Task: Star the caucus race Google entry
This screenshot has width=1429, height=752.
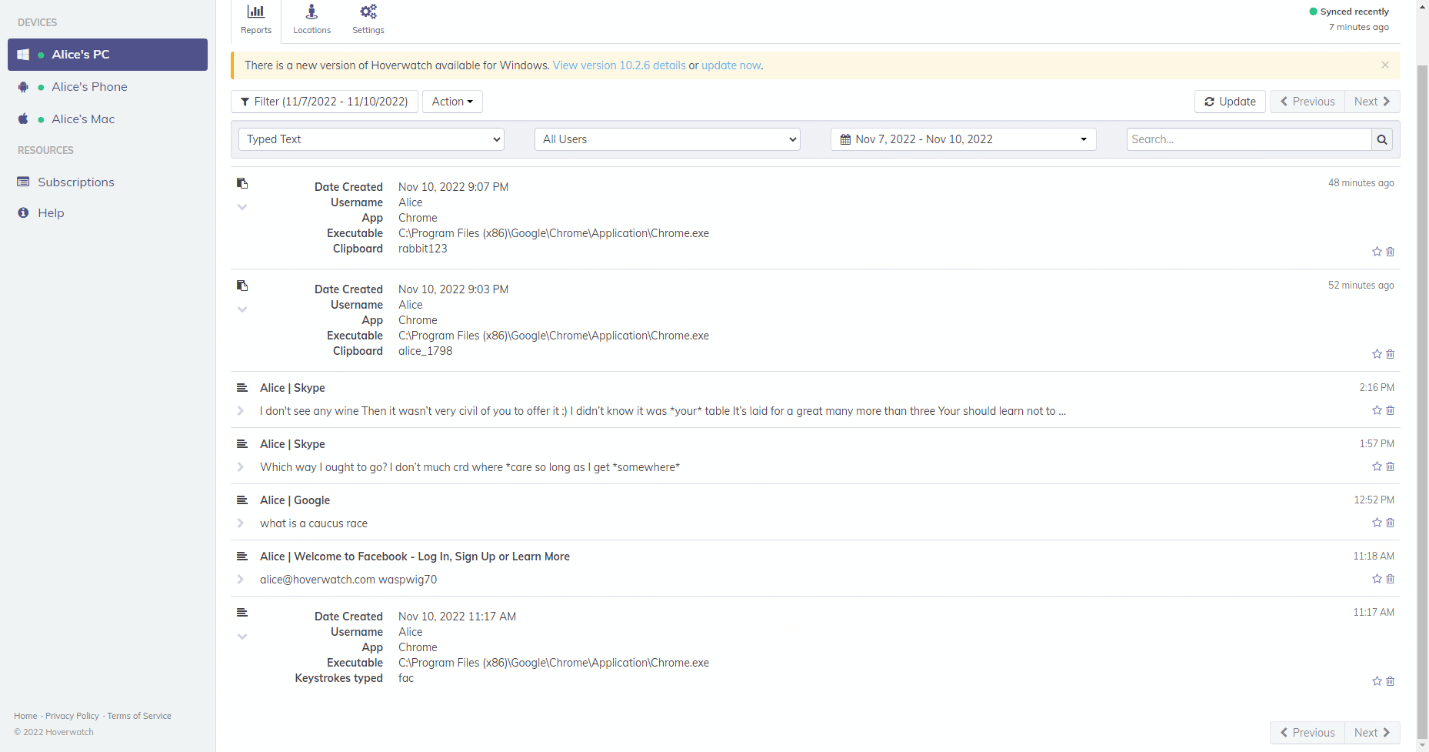Action: pyautogui.click(x=1377, y=522)
